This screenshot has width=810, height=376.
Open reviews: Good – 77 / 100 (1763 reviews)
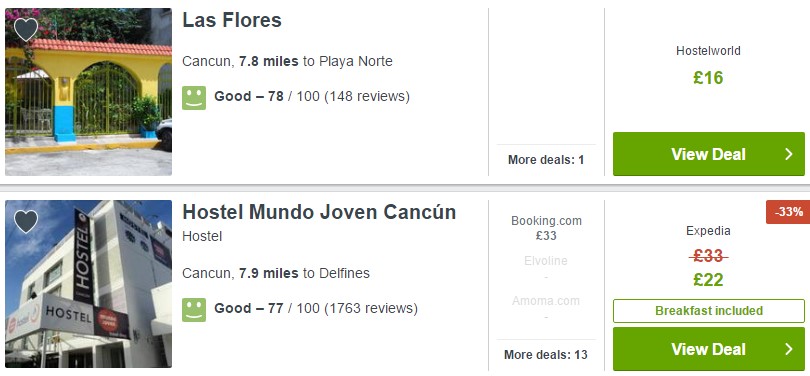click(x=316, y=308)
